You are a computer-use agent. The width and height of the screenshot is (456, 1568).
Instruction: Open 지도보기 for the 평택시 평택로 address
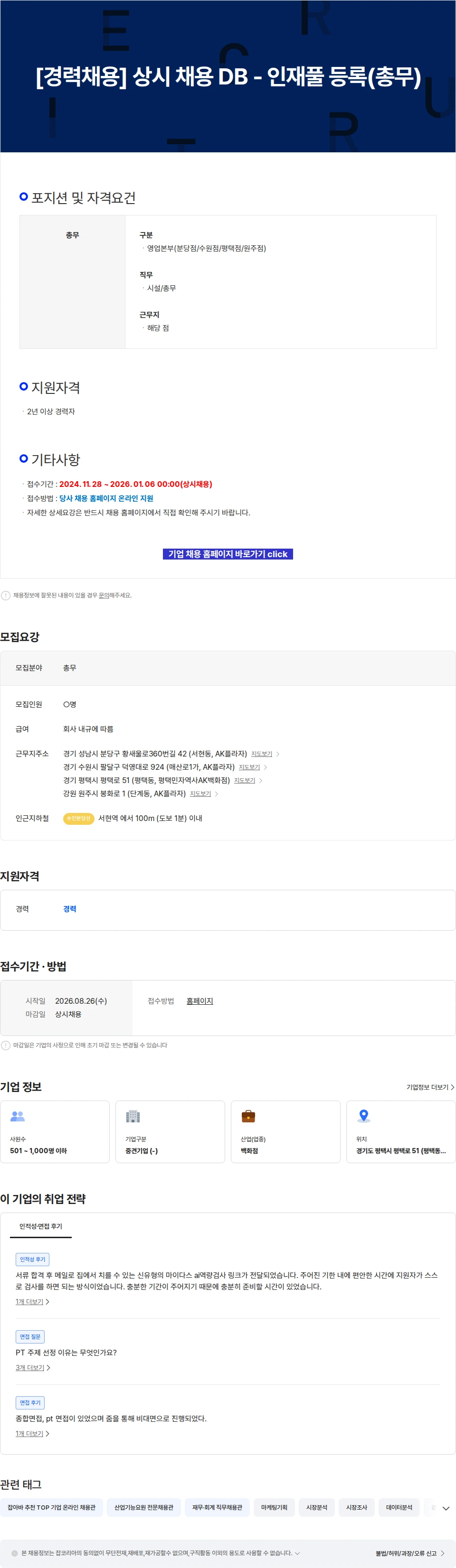click(x=245, y=780)
